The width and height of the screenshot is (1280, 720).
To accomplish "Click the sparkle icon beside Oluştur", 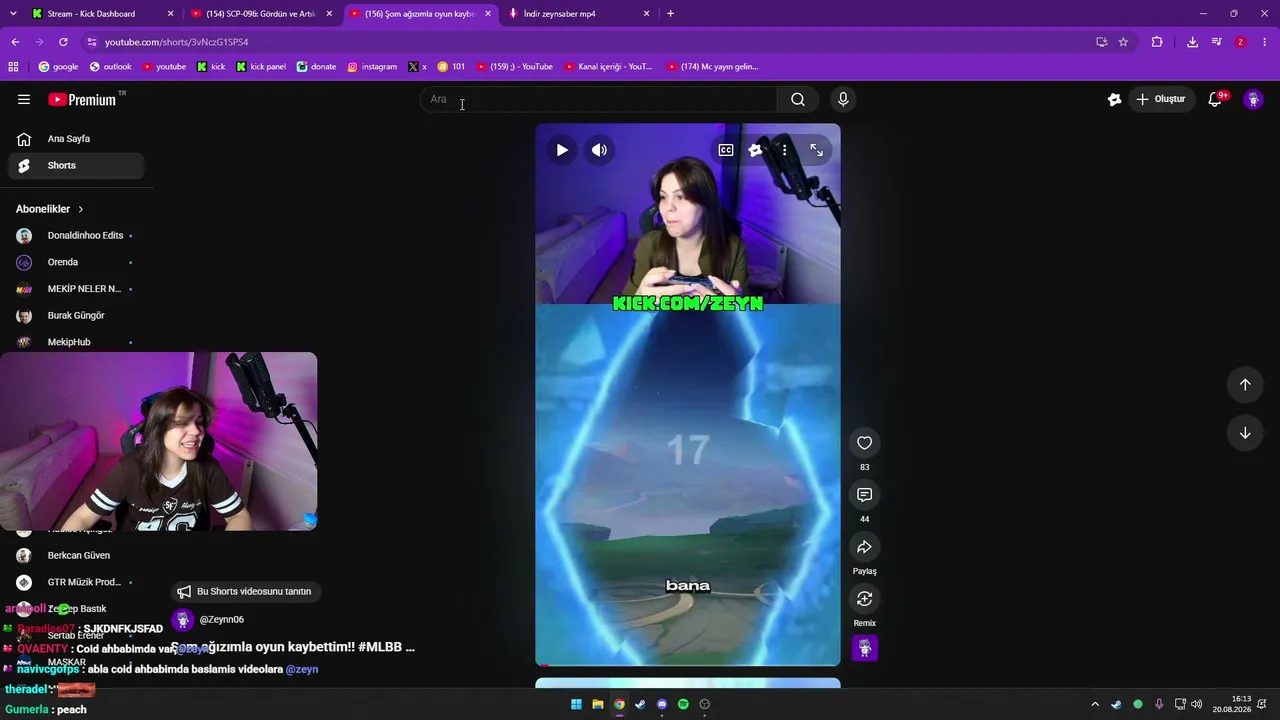I will pyautogui.click(x=1114, y=99).
